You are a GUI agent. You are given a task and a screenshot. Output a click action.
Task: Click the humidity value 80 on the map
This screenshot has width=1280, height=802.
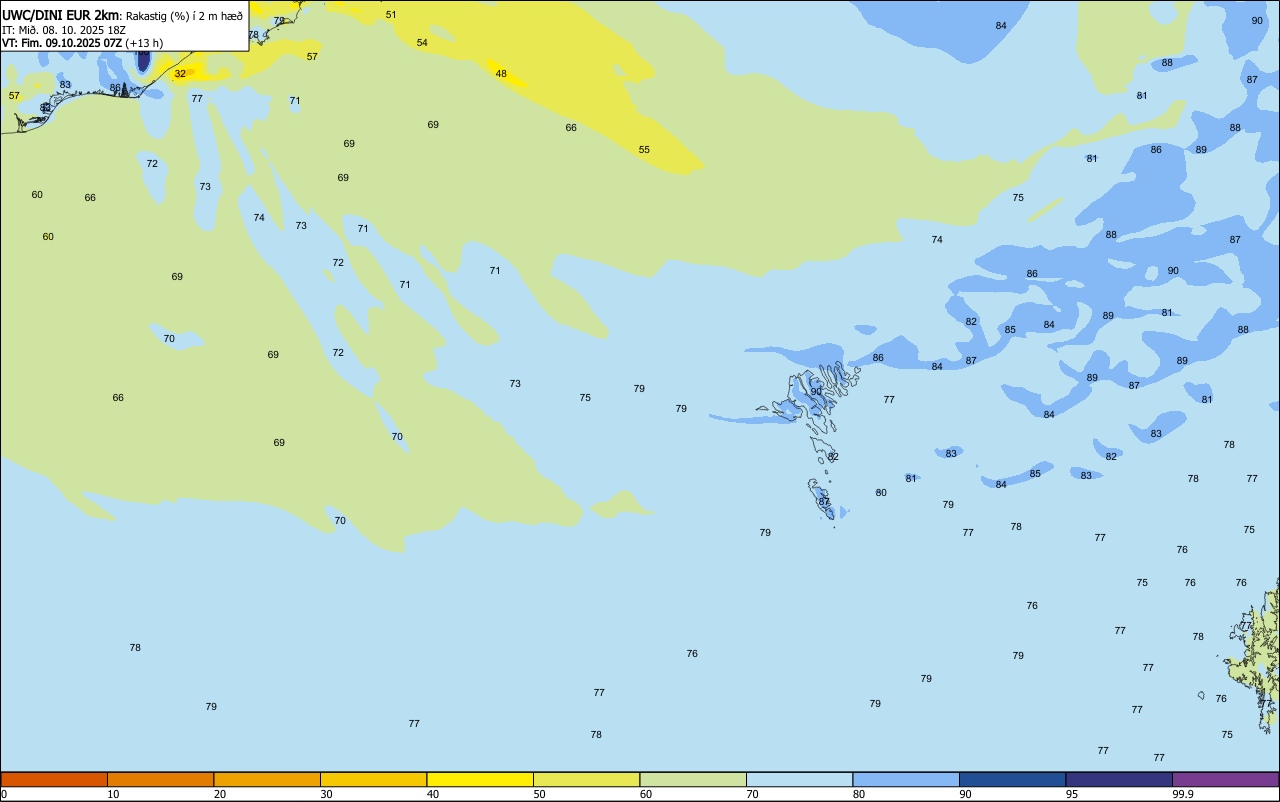(x=881, y=492)
